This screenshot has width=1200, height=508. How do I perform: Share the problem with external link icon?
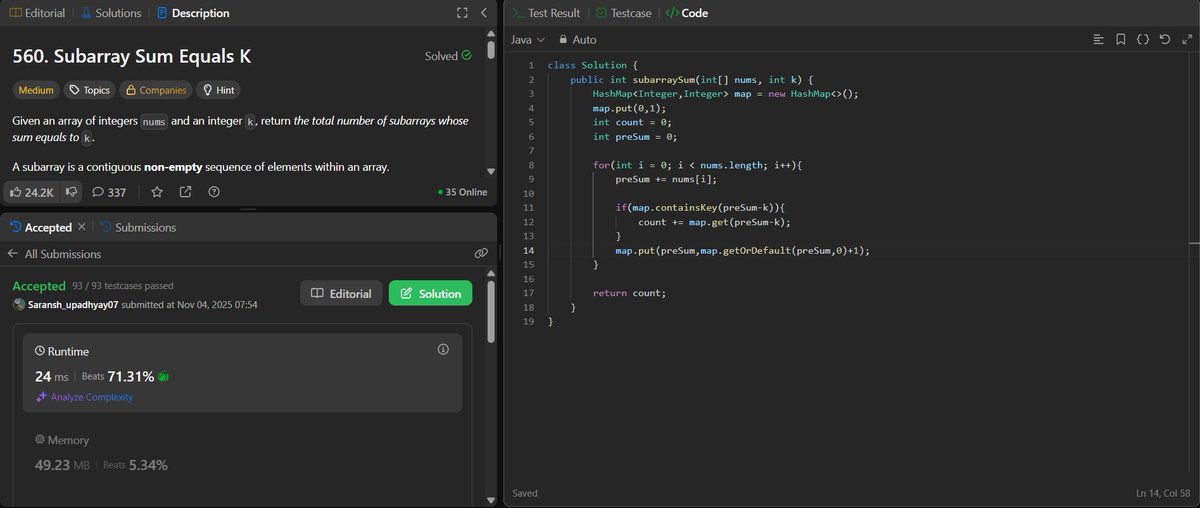185,192
